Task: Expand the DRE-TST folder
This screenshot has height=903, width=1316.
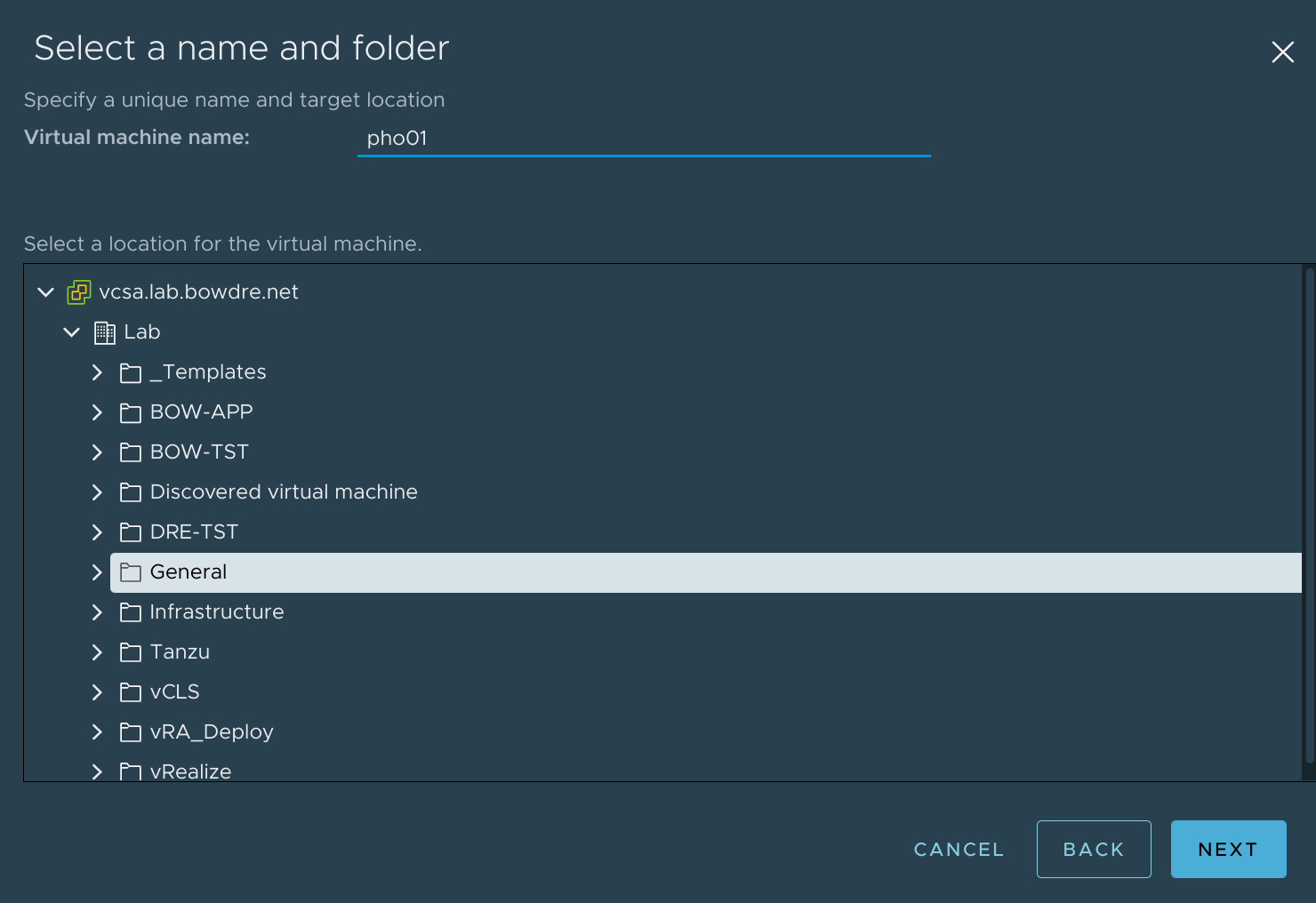Action: click(x=97, y=532)
